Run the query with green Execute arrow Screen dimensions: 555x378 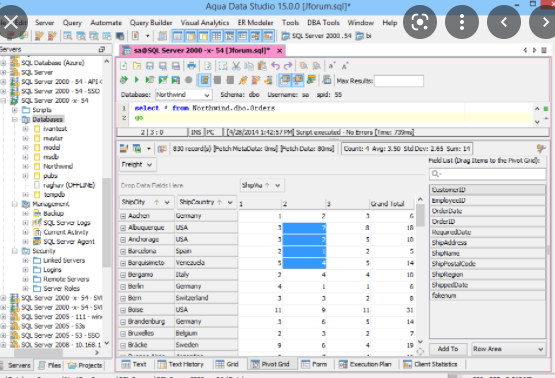point(137,80)
